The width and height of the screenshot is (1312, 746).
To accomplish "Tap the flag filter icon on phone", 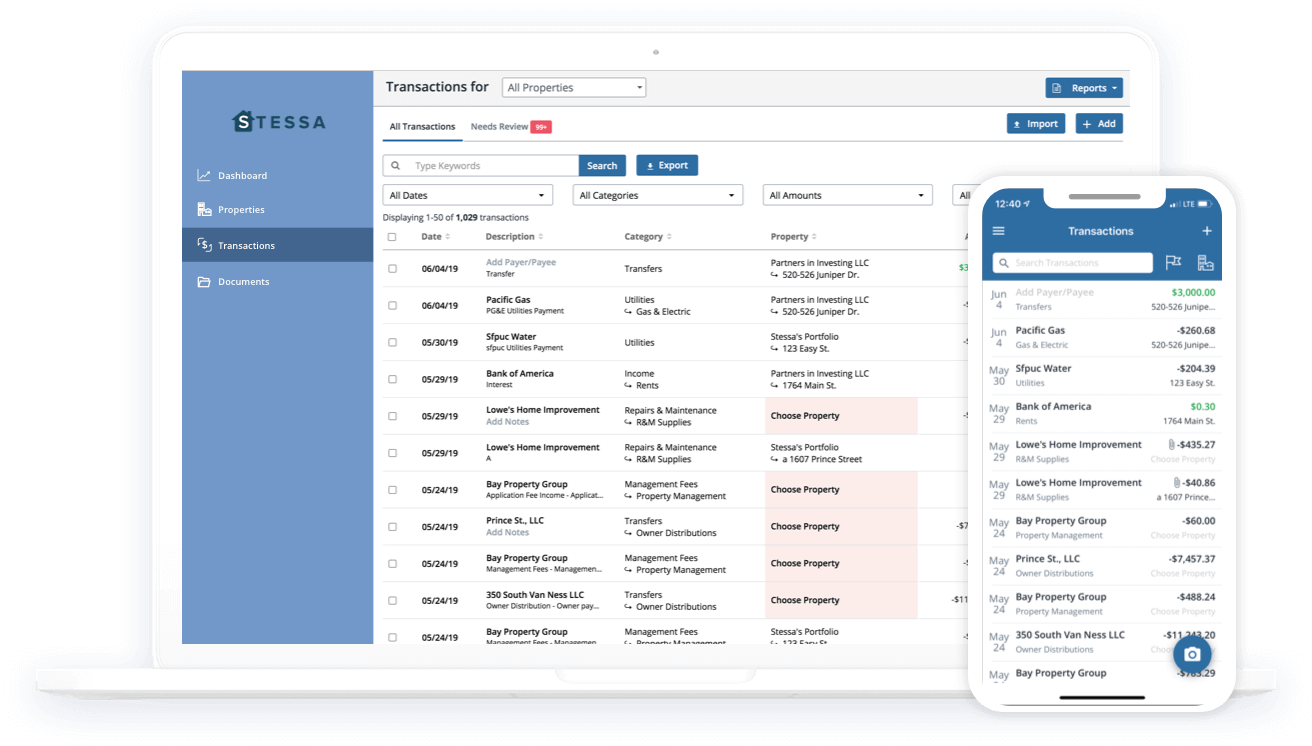I will 1173,263.
